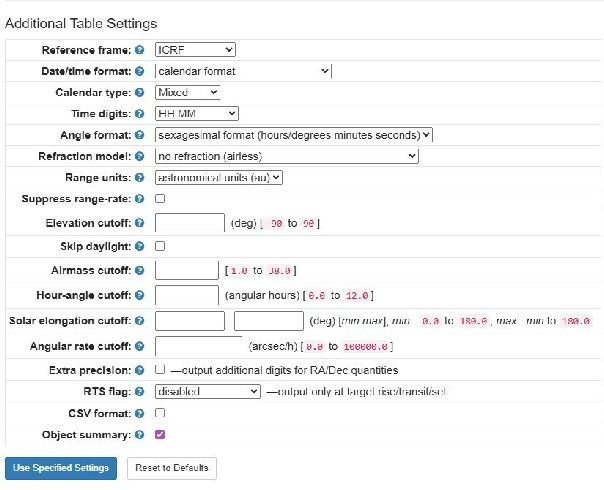Image resolution: width=604 pixels, height=490 pixels.
Task: Click the Airmass cutoff input field
Action: coord(187,270)
